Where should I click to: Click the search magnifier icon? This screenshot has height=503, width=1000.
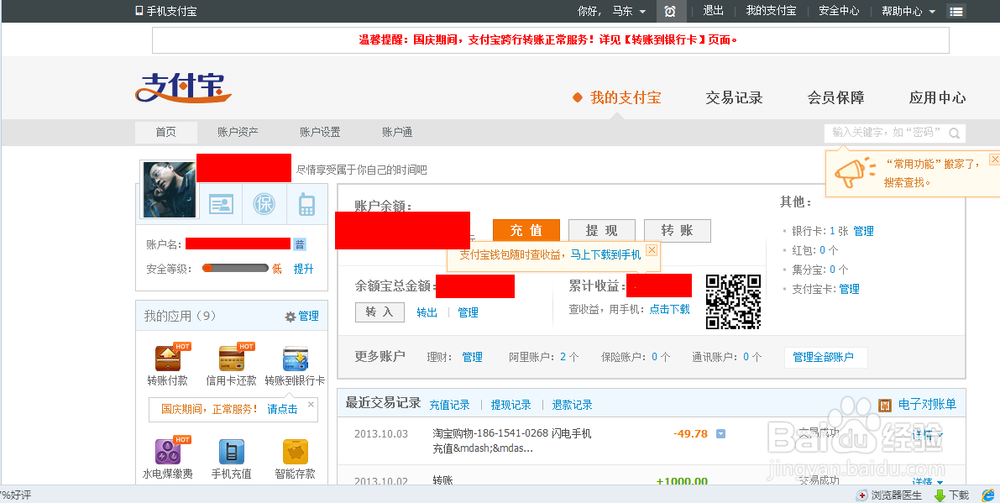tap(954, 133)
